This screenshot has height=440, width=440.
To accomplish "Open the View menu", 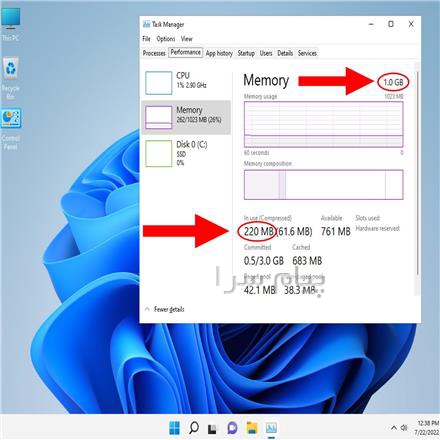I will pos(187,39).
